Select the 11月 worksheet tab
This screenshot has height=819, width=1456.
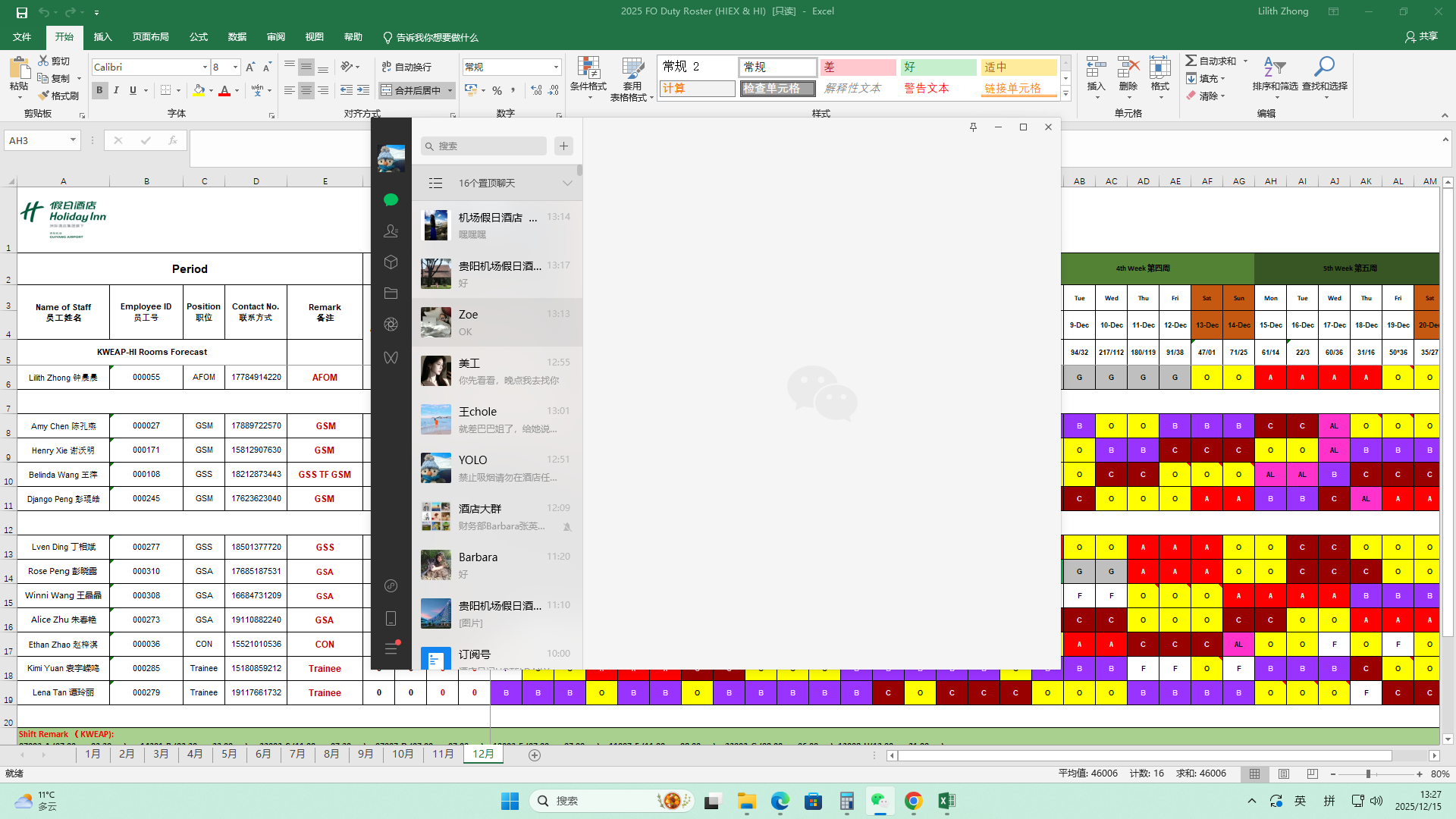tap(443, 754)
